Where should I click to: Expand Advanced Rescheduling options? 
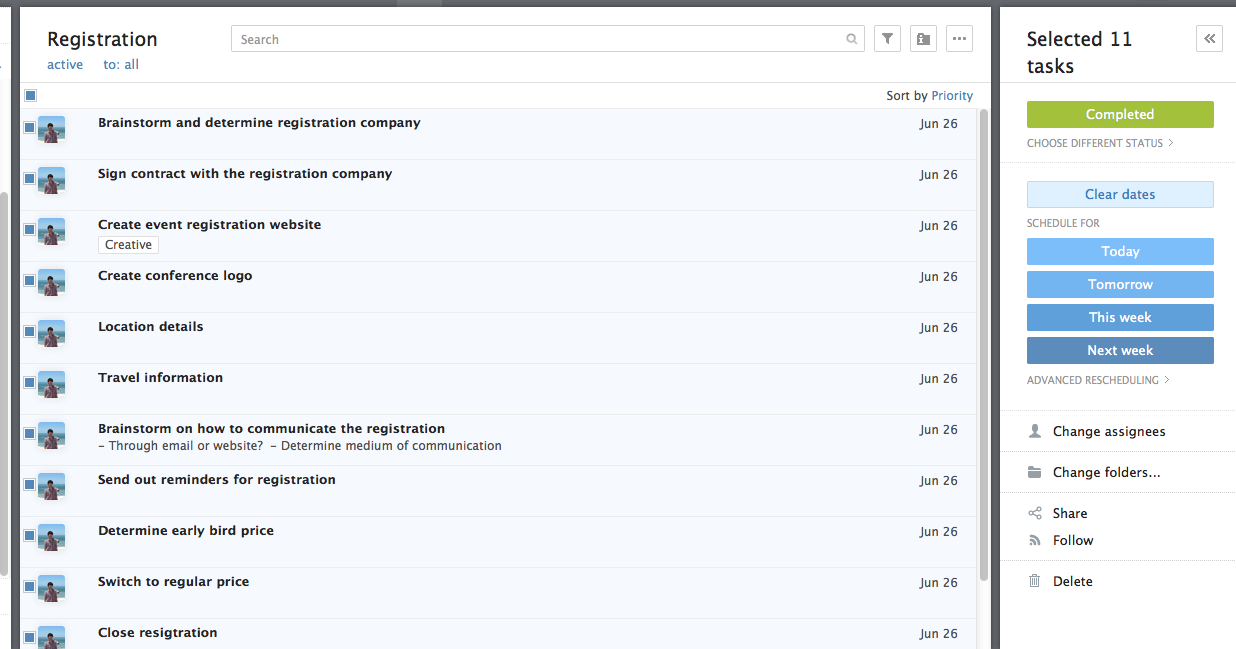pos(1098,380)
